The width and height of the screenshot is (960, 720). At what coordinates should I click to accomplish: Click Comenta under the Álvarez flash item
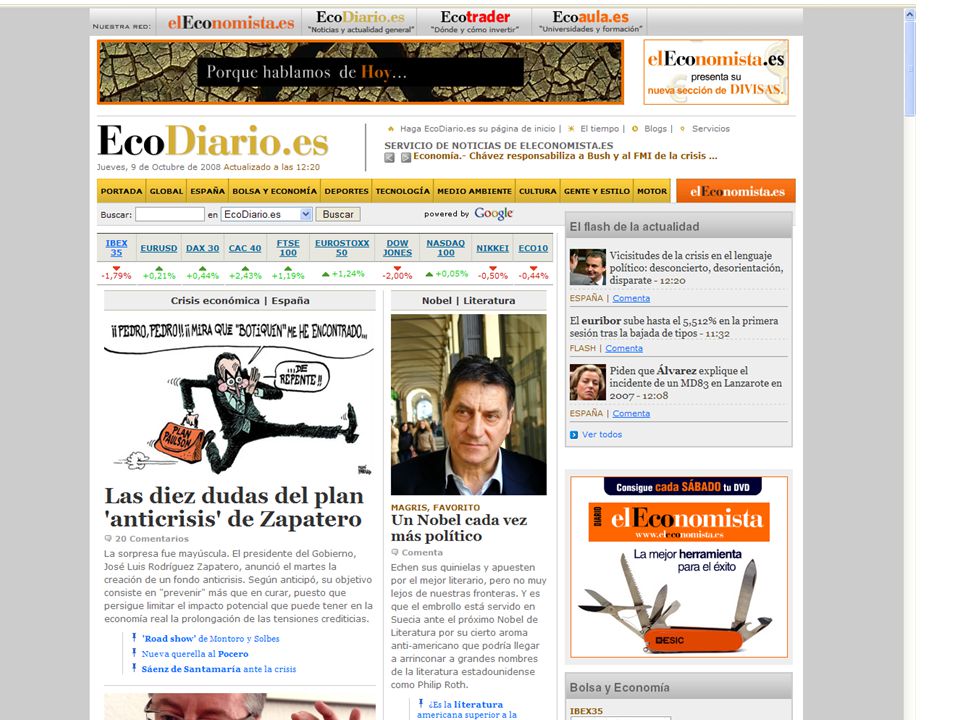pyautogui.click(x=631, y=414)
